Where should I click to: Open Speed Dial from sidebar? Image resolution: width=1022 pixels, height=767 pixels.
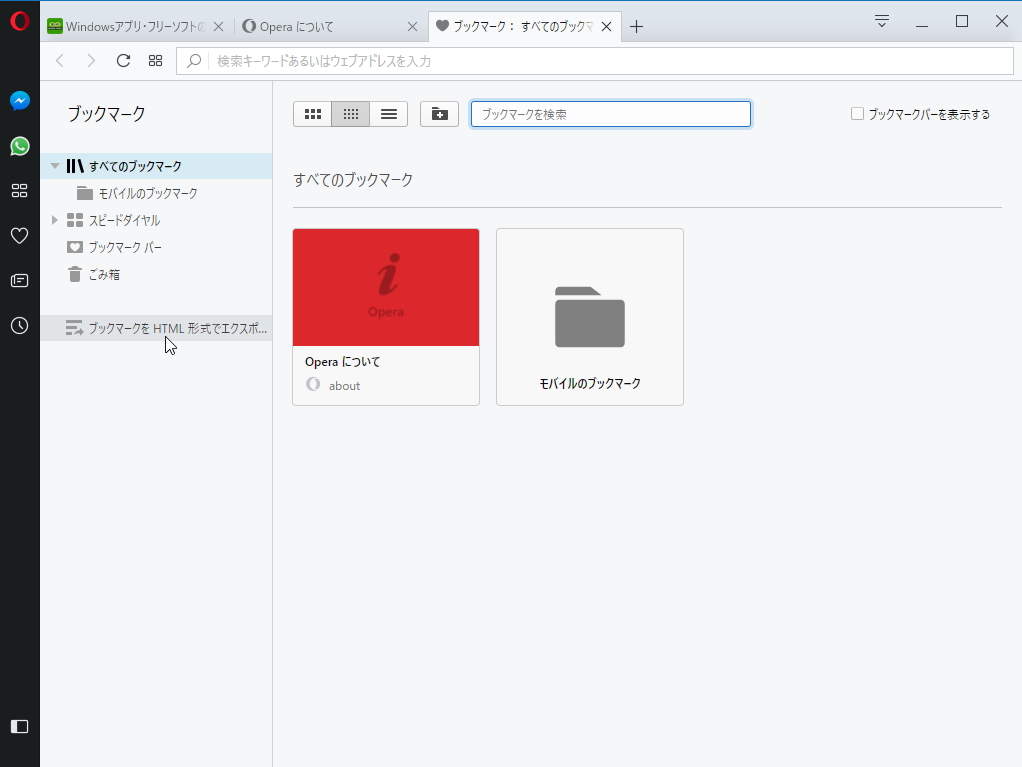pos(20,190)
